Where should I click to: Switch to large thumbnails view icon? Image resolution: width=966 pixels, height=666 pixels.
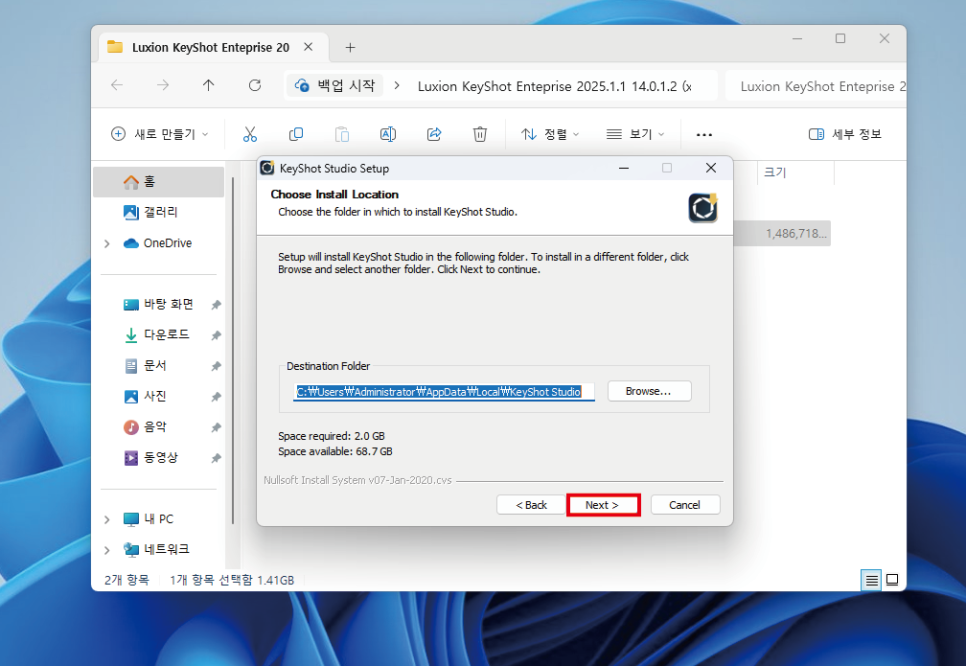click(x=892, y=580)
